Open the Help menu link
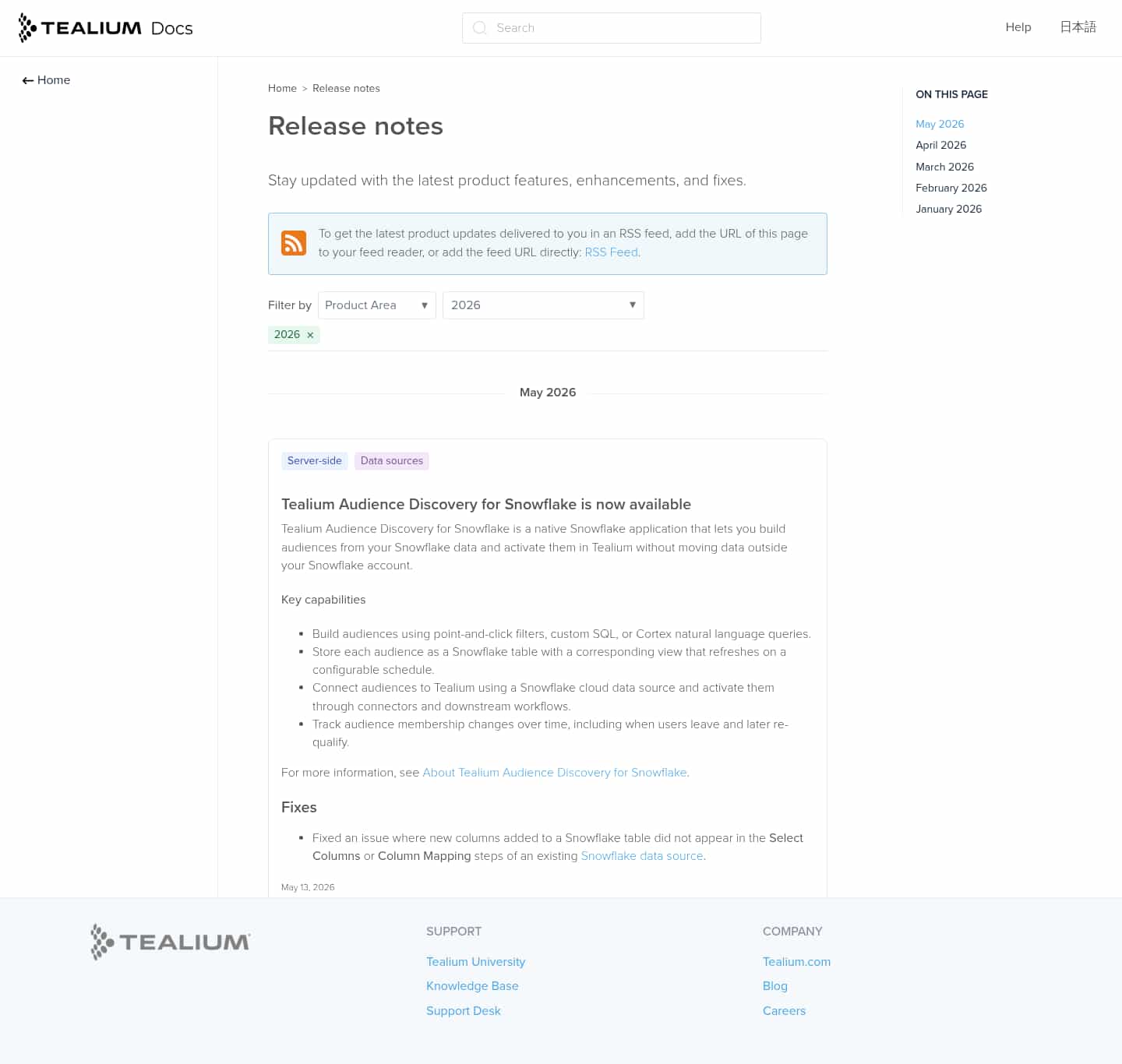This screenshot has width=1122, height=1064. point(1018,27)
